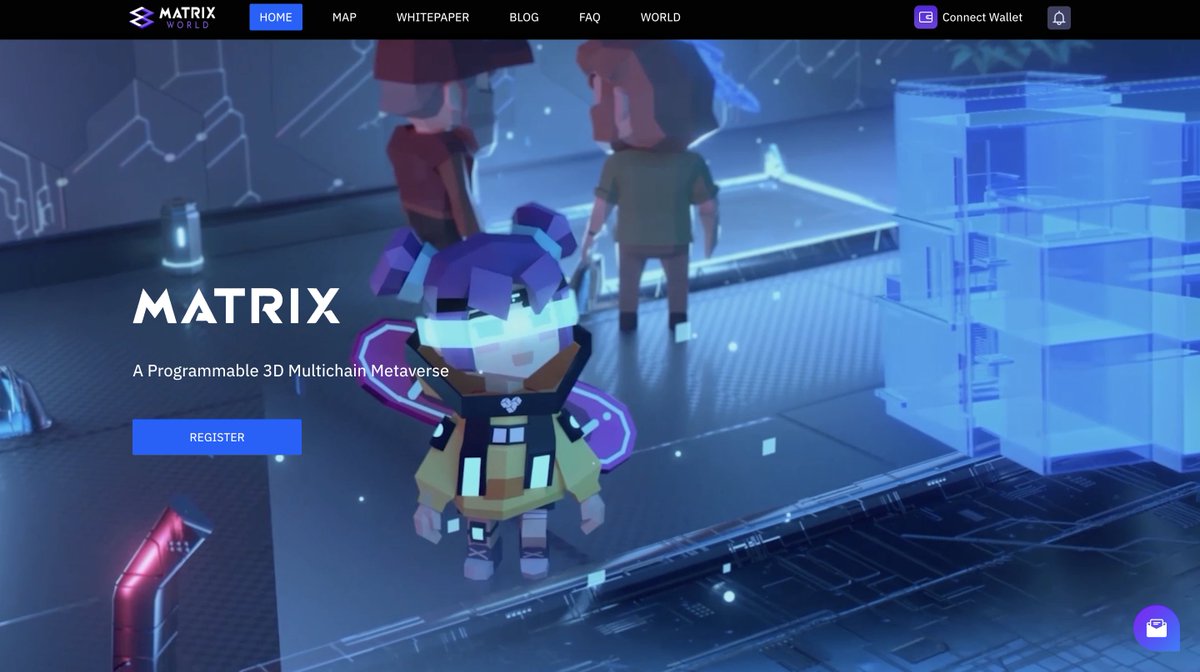Click the blue REGISTER button

tap(217, 437)
